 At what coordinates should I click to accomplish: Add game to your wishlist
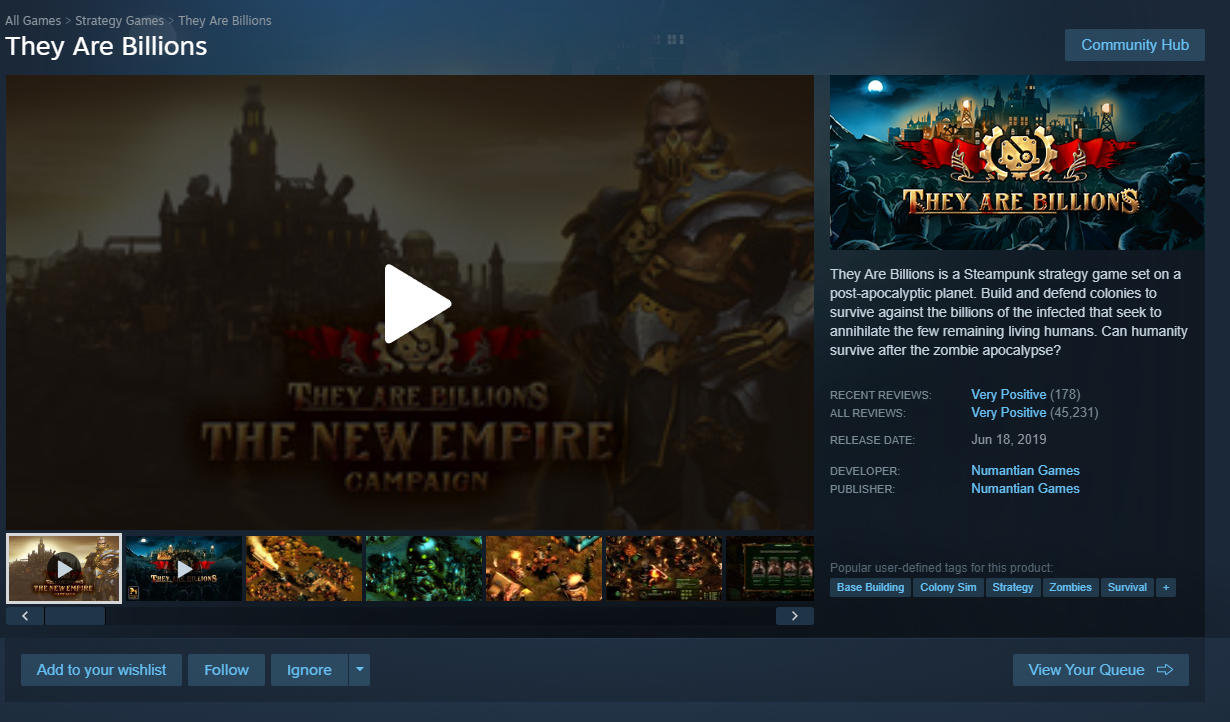[x=101, y=670]
